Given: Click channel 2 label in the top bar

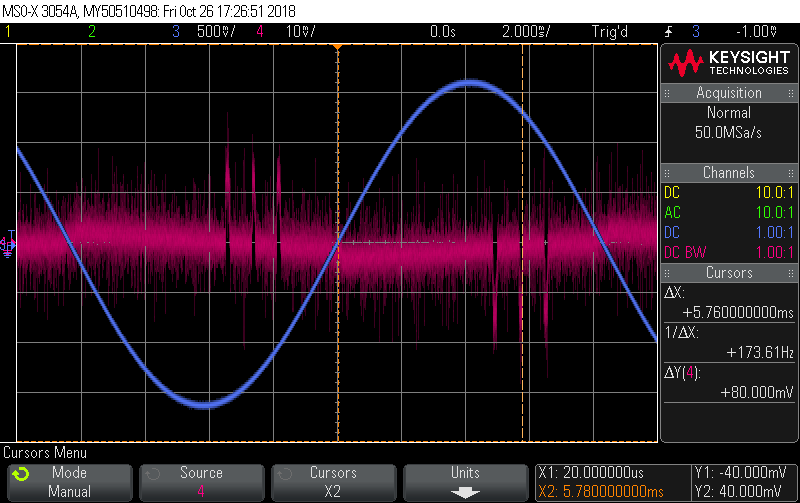Looking at the screenshot, I should [92, 32].
